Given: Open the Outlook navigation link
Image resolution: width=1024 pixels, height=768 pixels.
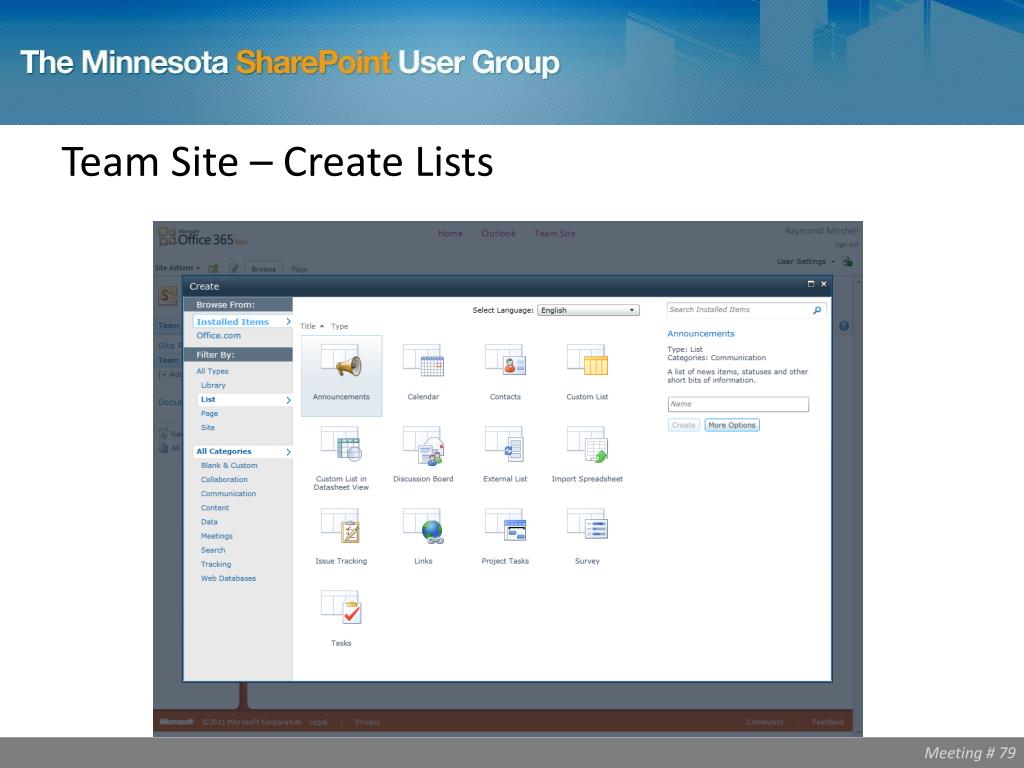Looking at the screenshot, I should (x=498, y=233).
